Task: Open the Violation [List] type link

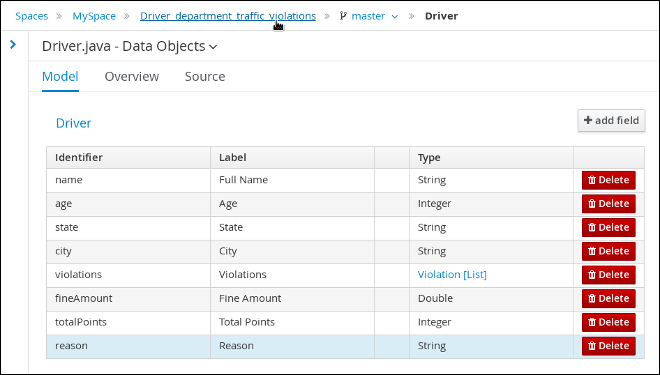Action: tap(452, 274)
